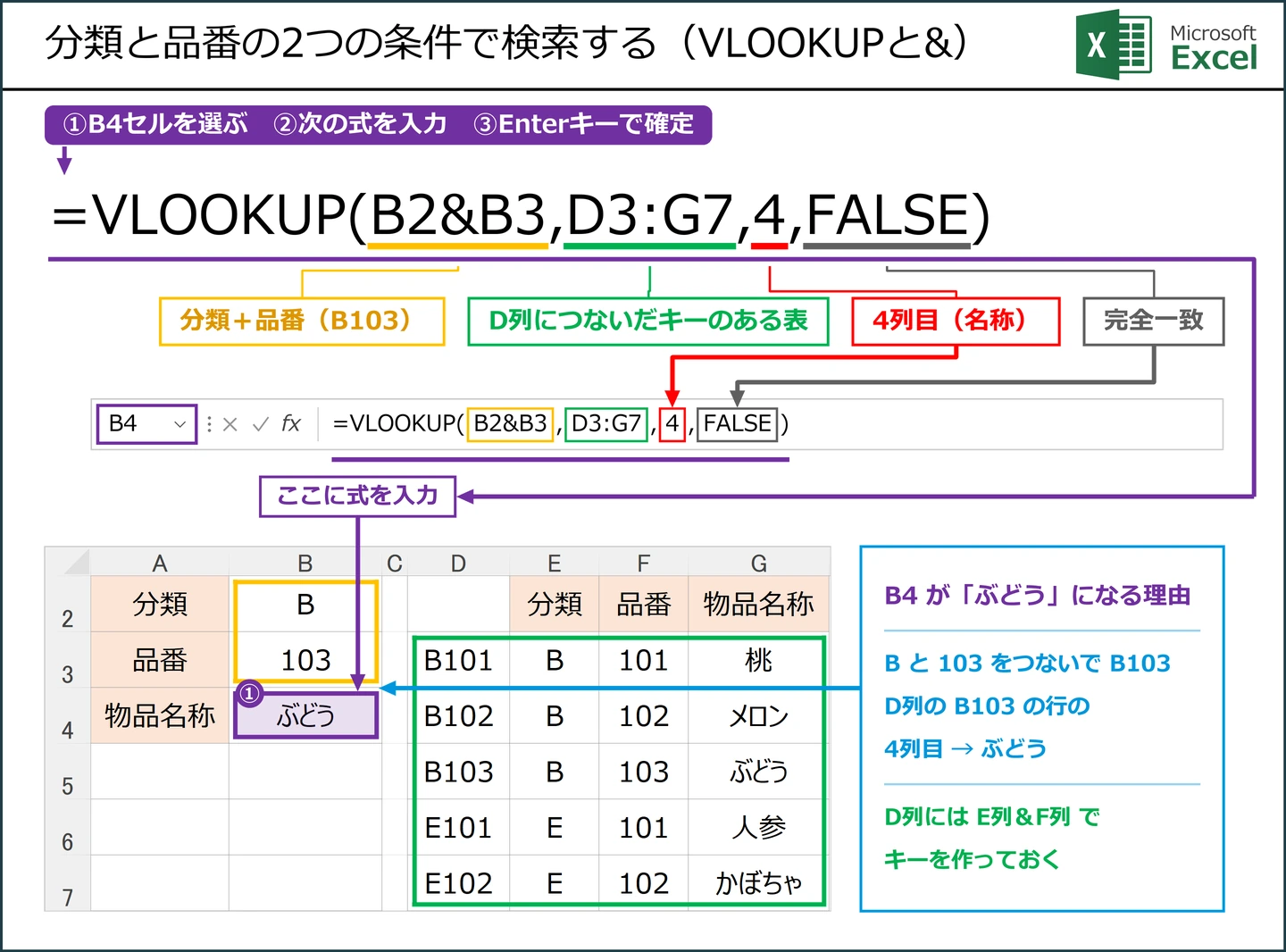
Task: Click cell A3 labeled 品番 in column A
Action: click(x=160, y=660)
